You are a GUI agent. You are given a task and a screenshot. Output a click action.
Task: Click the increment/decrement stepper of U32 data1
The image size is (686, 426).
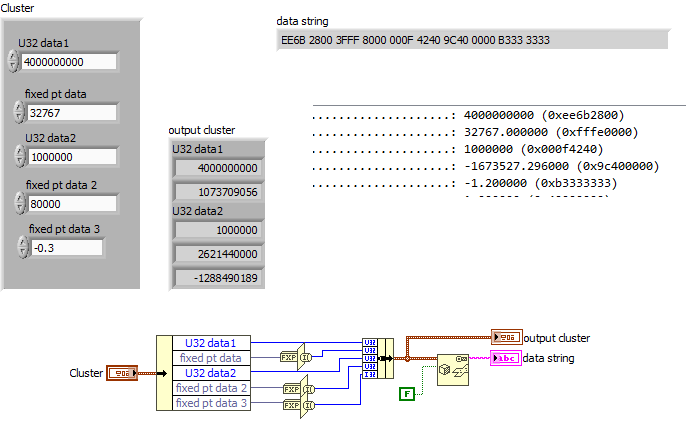point(13,61)
